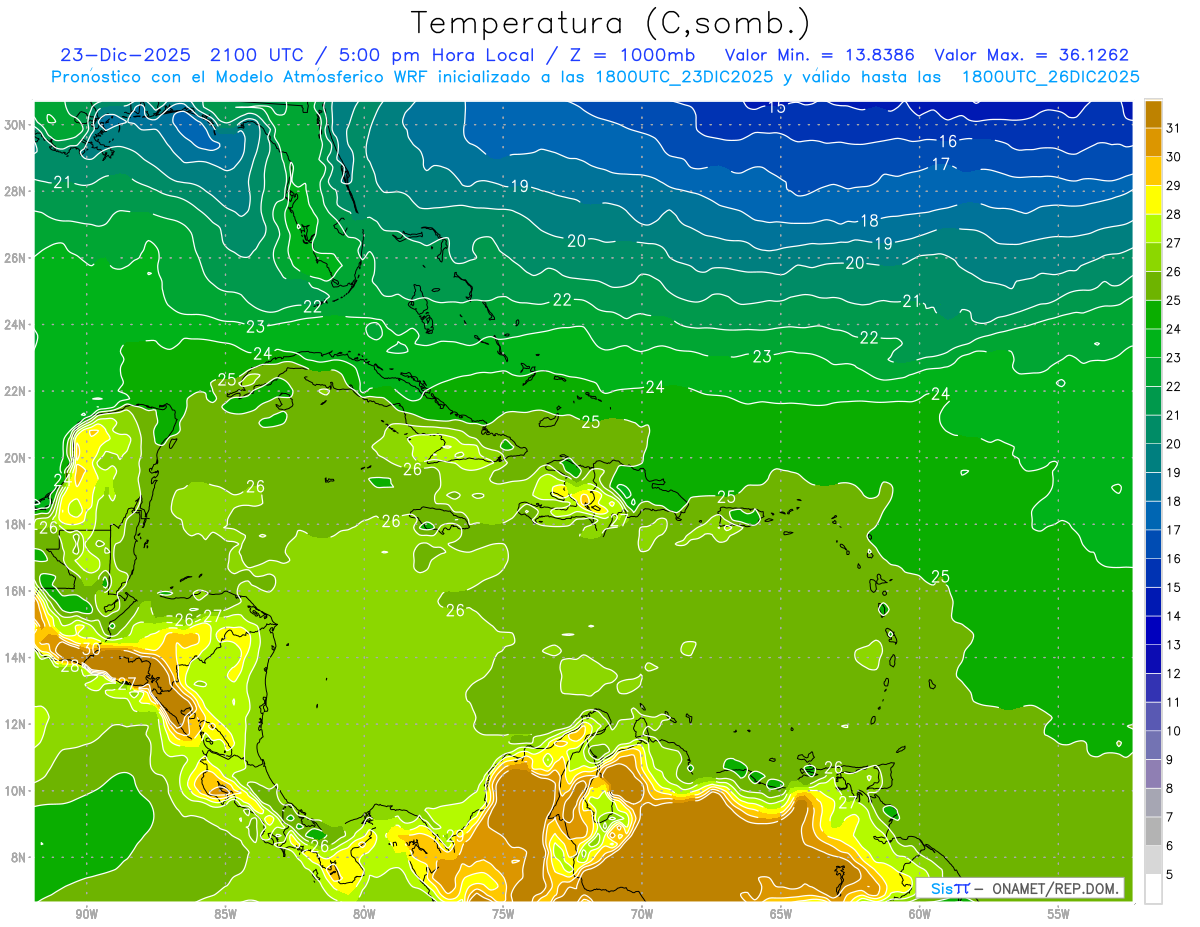Viewport: 1200px width, 927px height.
Task: Click the color scale label '10'
Action: click(1173, 731)
